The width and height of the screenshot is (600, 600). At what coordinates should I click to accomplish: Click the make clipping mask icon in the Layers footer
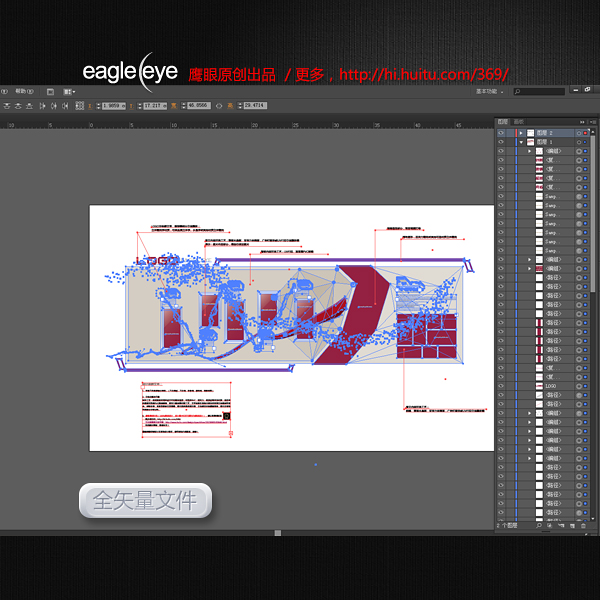click(550, 526)
